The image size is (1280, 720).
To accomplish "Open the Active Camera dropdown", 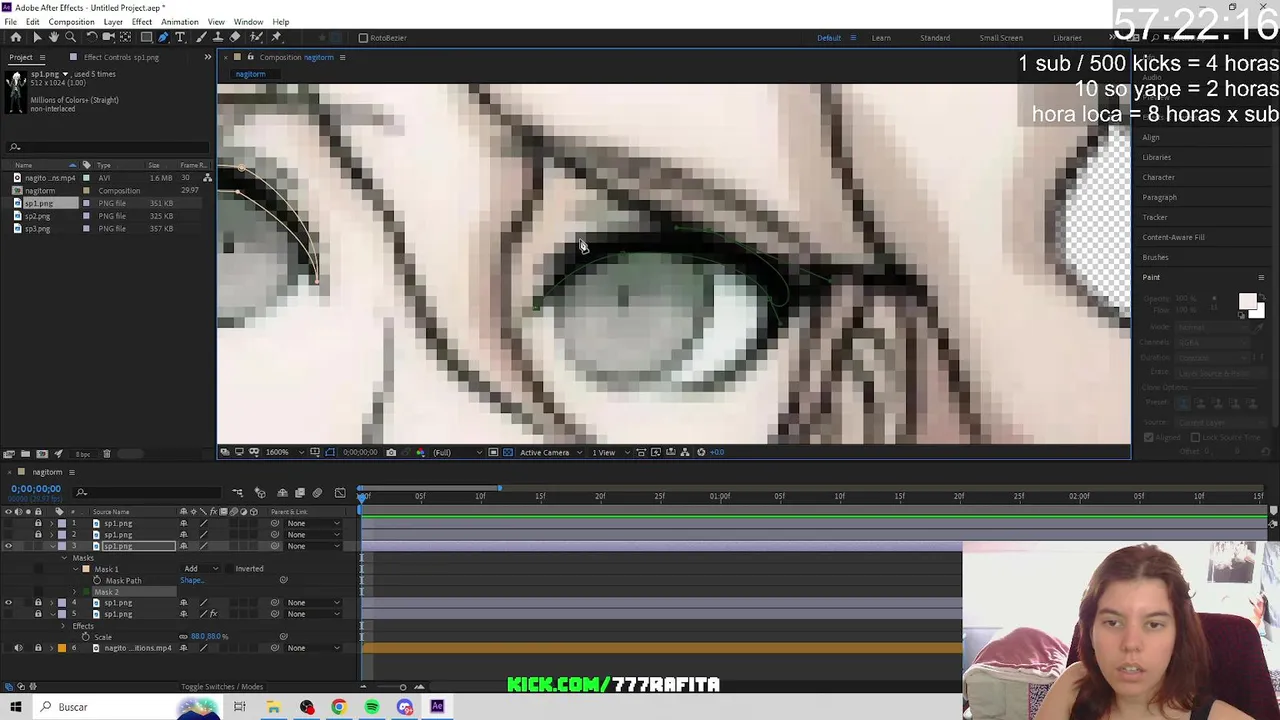I will click(551, 452).
